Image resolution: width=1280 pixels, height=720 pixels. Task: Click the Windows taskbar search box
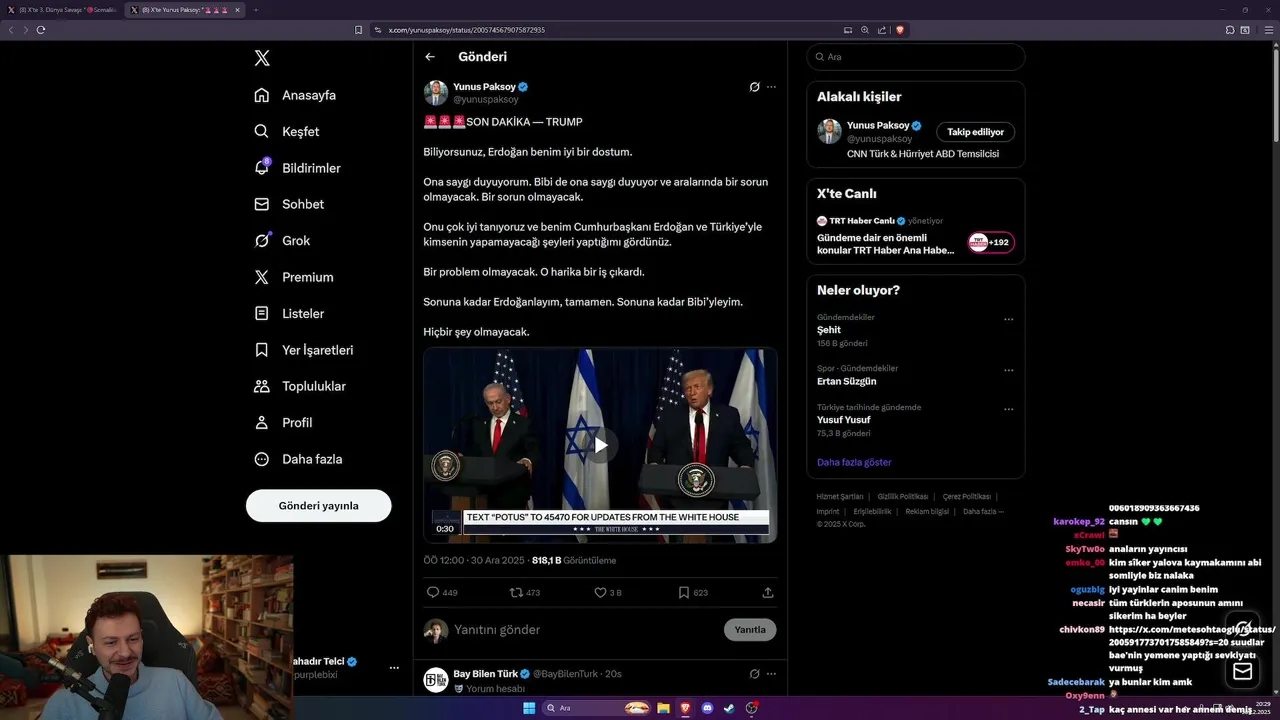[596, 708]
